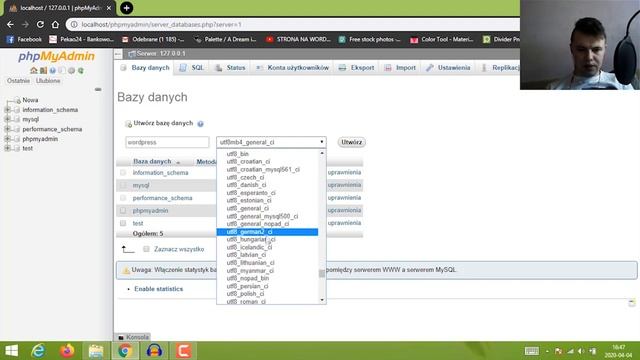Click green reload navigation icon
The width and height of the screenshot is (640, 360).
[x=81, y=71]
